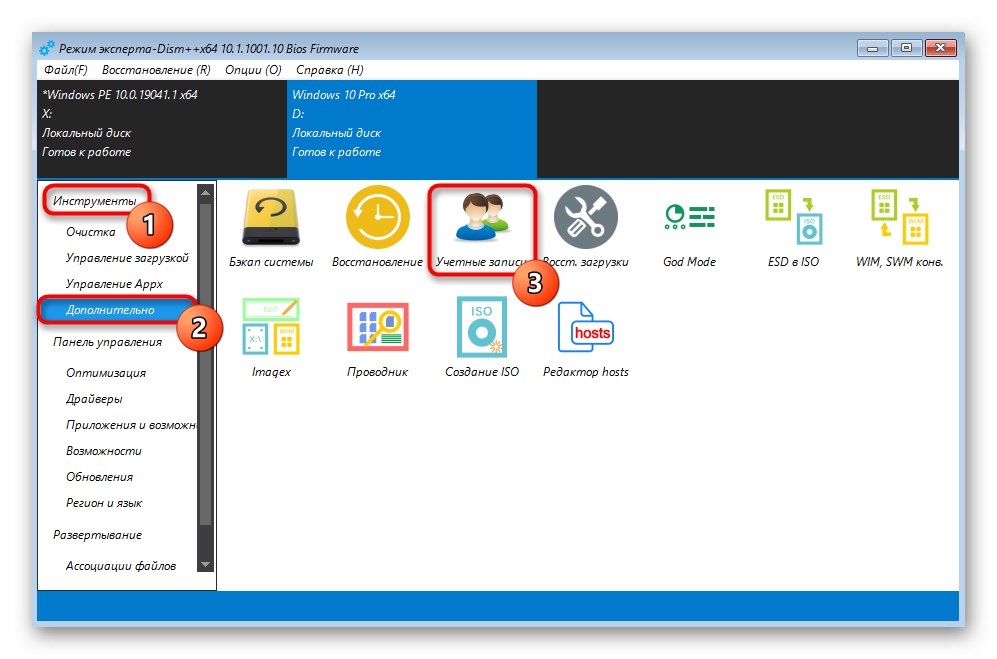Click the sidebar scrollbar thumb
Screen dimensions: 997x659
205,364
